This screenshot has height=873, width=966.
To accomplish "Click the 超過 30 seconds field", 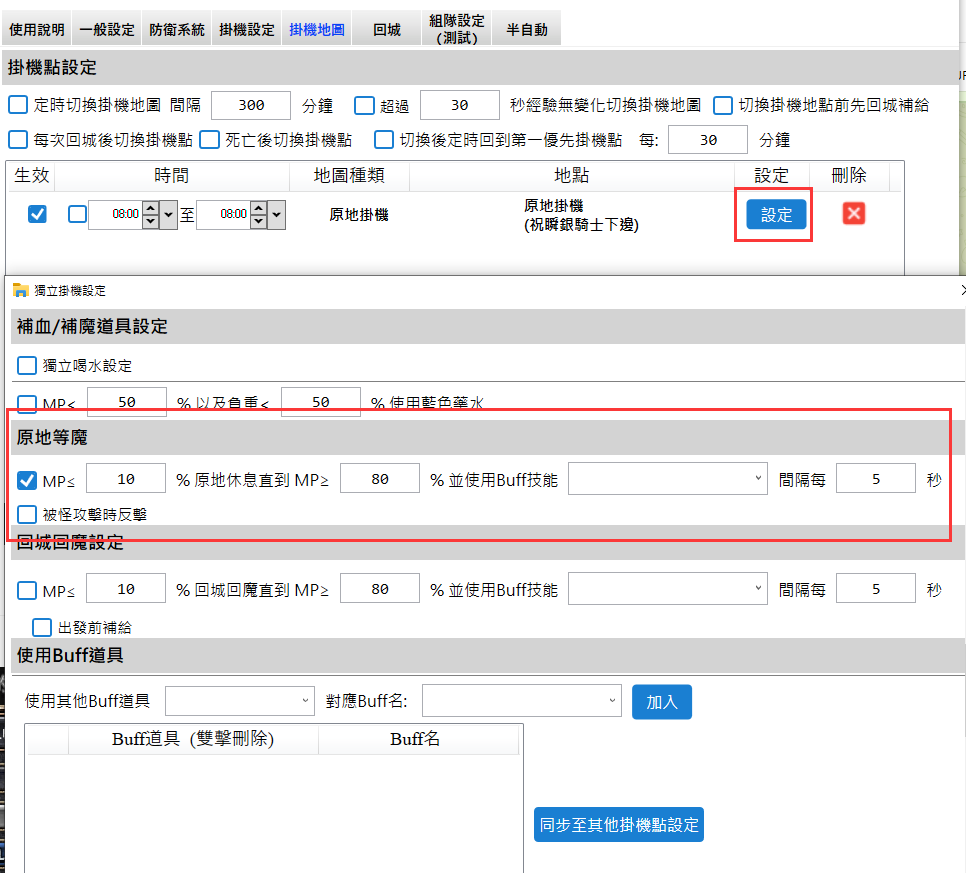I will (460, 105).
